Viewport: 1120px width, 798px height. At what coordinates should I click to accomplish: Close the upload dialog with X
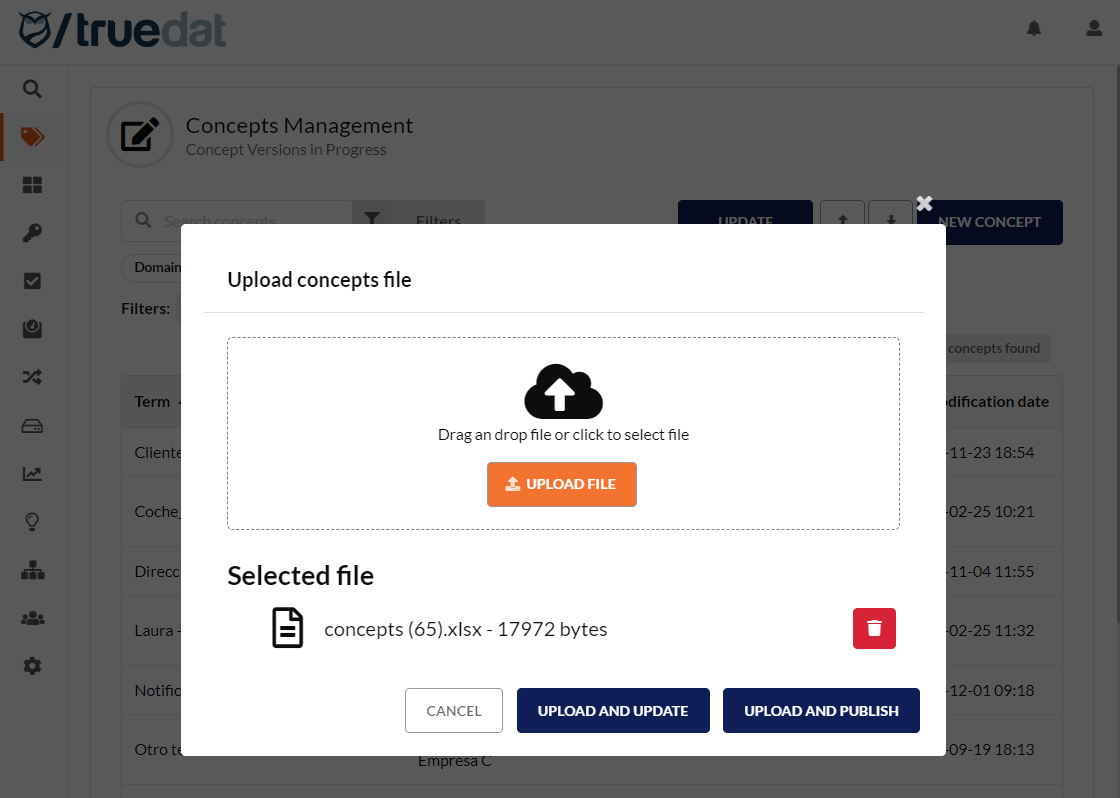924,203
